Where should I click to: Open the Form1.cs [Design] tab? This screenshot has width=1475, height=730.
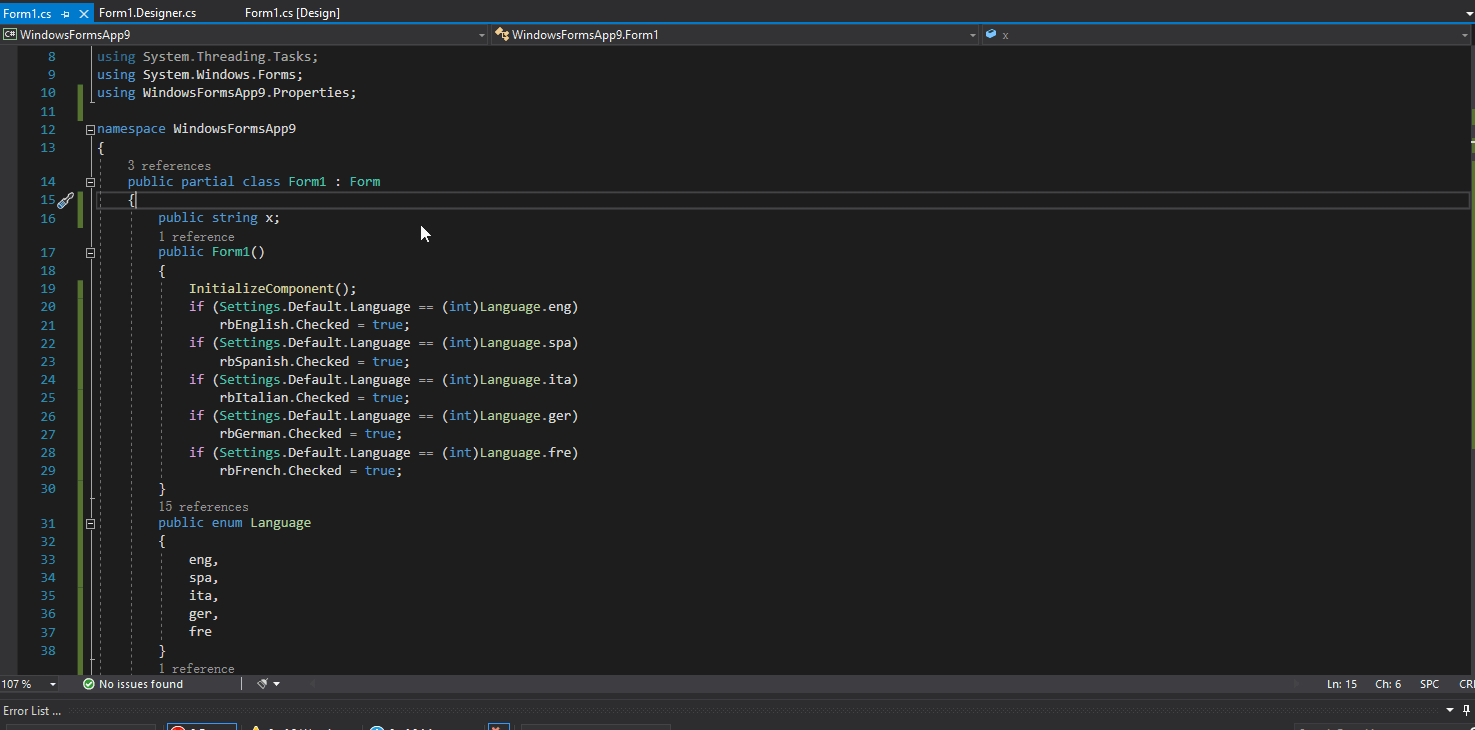(292, 13)
